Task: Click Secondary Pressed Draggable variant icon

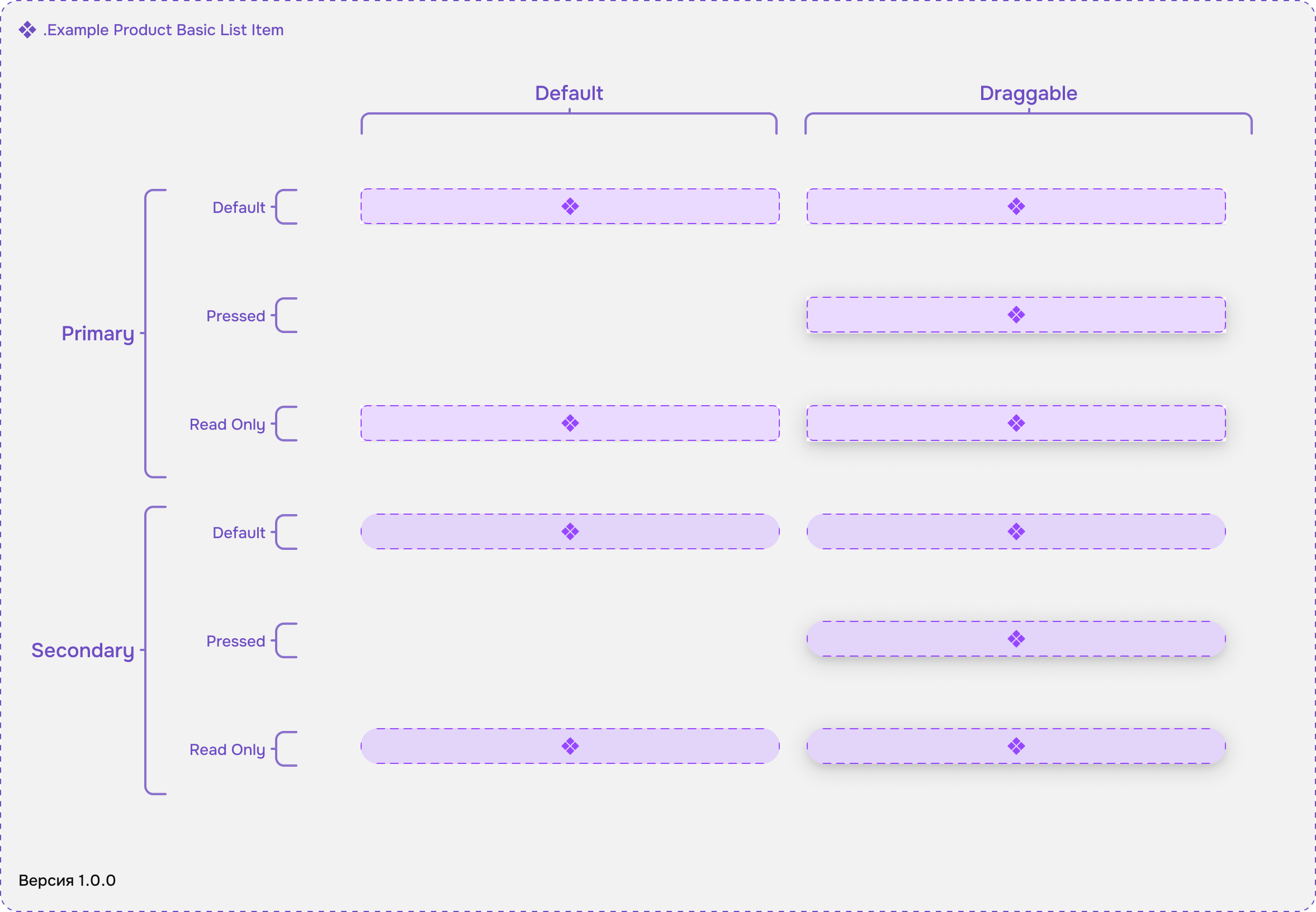Action: (1016, 639)
